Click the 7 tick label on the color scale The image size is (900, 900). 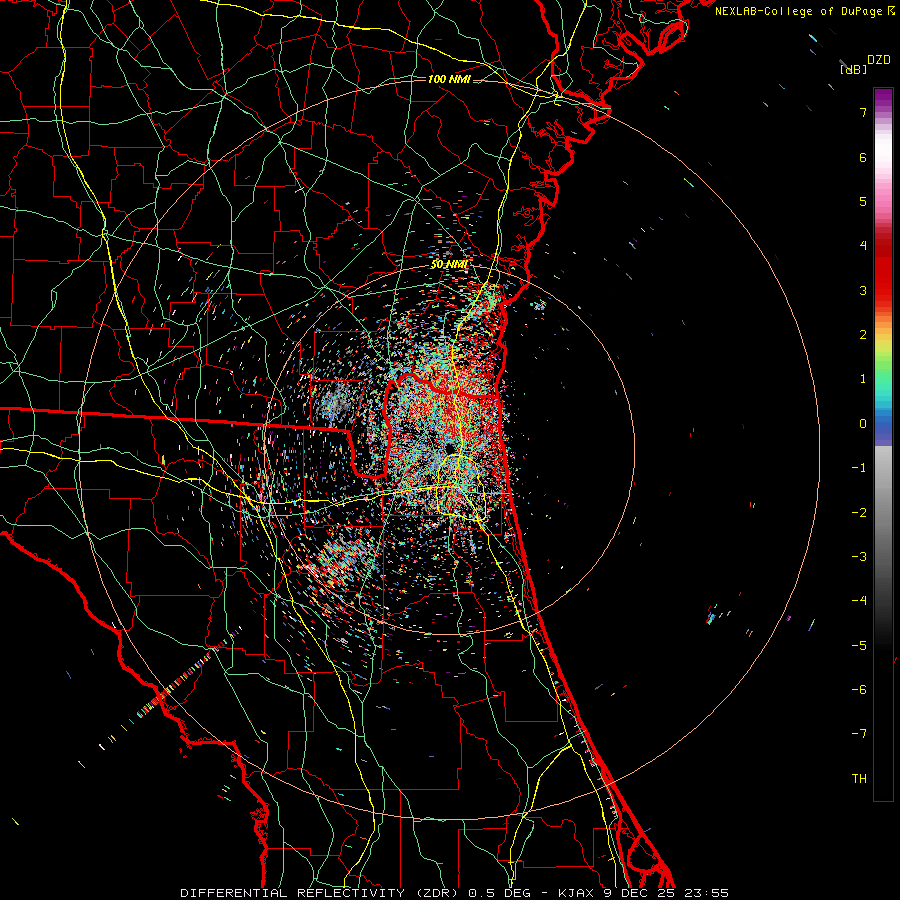tap(863, 112)
